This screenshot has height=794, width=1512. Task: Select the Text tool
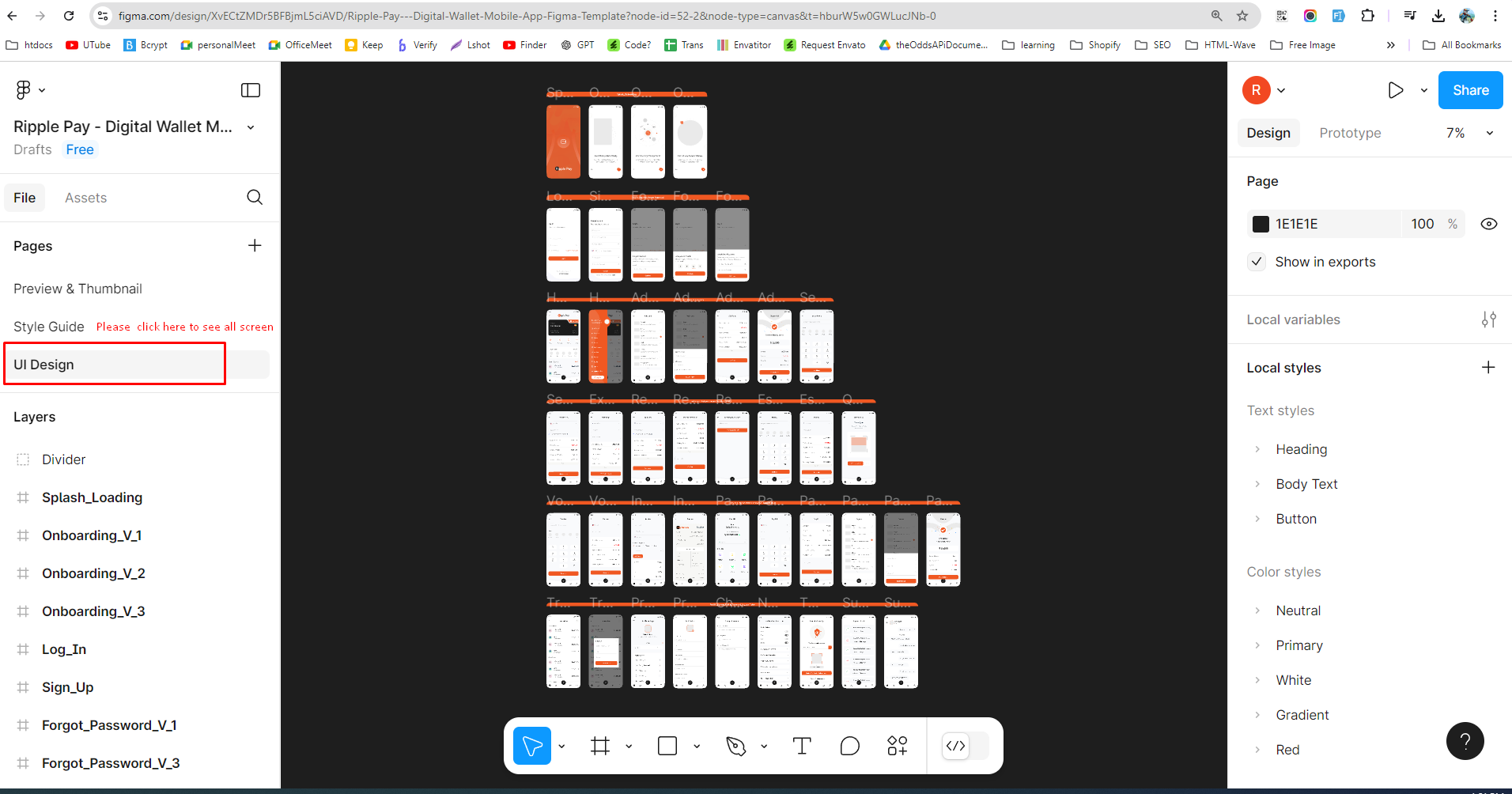tap(802, 746)
